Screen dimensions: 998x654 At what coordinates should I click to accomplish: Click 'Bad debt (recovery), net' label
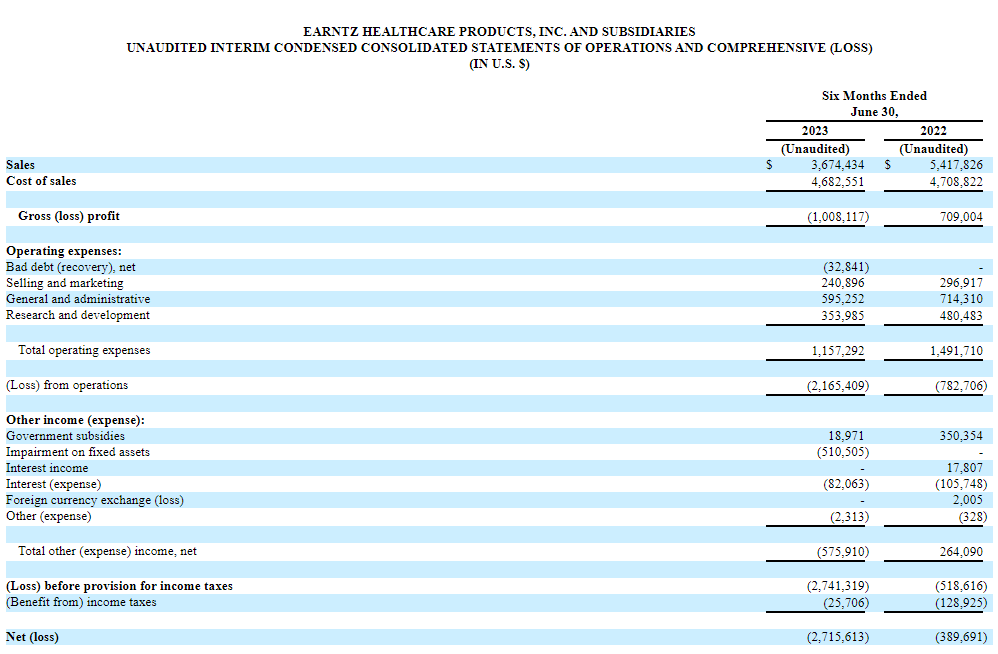point(71,267)
